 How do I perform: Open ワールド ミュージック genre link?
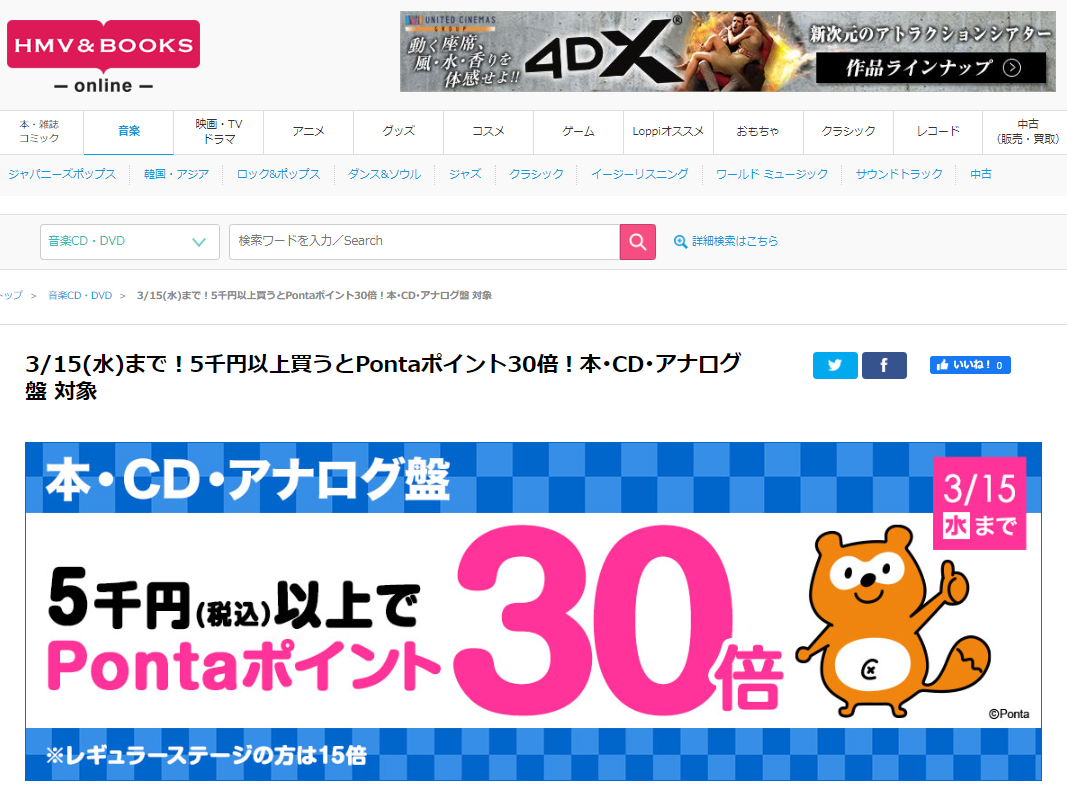(x=772, y=174)
